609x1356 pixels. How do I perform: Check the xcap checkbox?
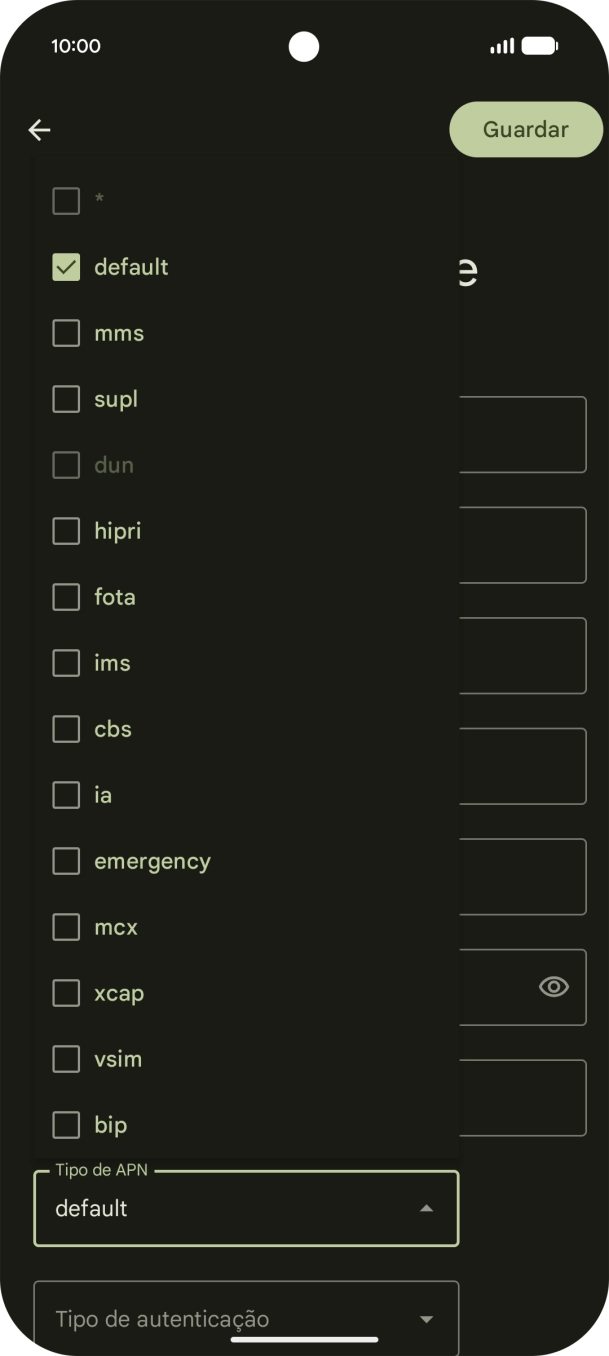point(66,993)
